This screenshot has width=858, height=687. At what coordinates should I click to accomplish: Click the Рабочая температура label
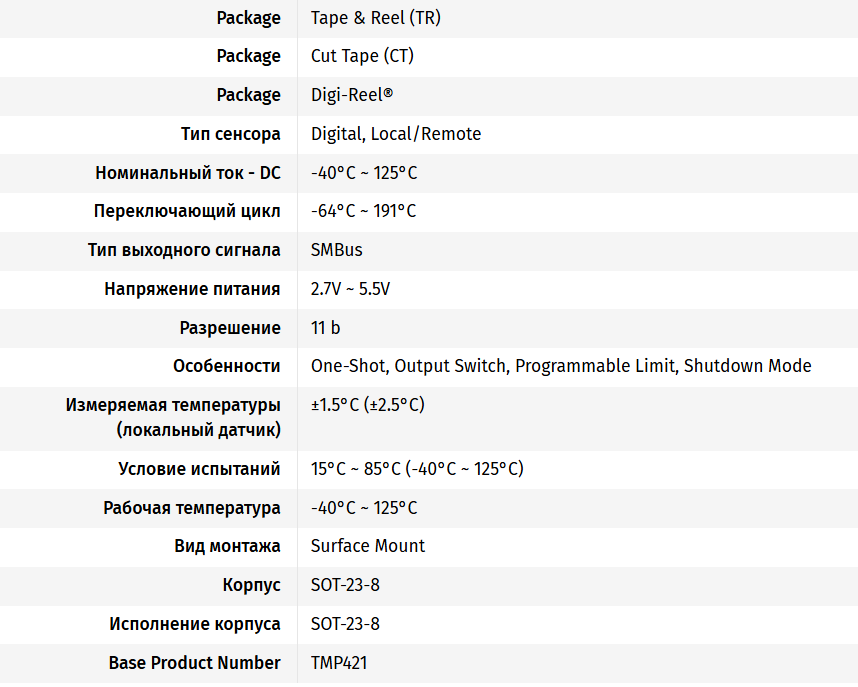pos(192,508)
